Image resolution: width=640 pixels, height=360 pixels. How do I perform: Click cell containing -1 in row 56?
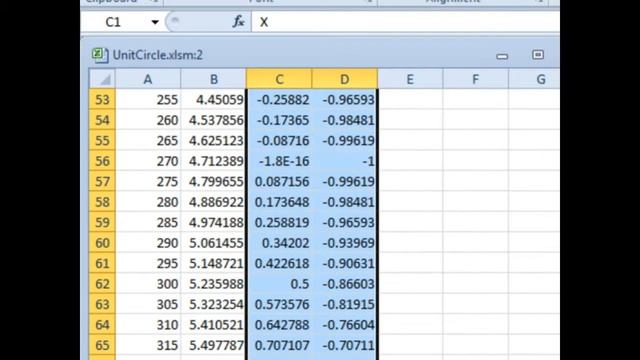(x=344, y=161)
